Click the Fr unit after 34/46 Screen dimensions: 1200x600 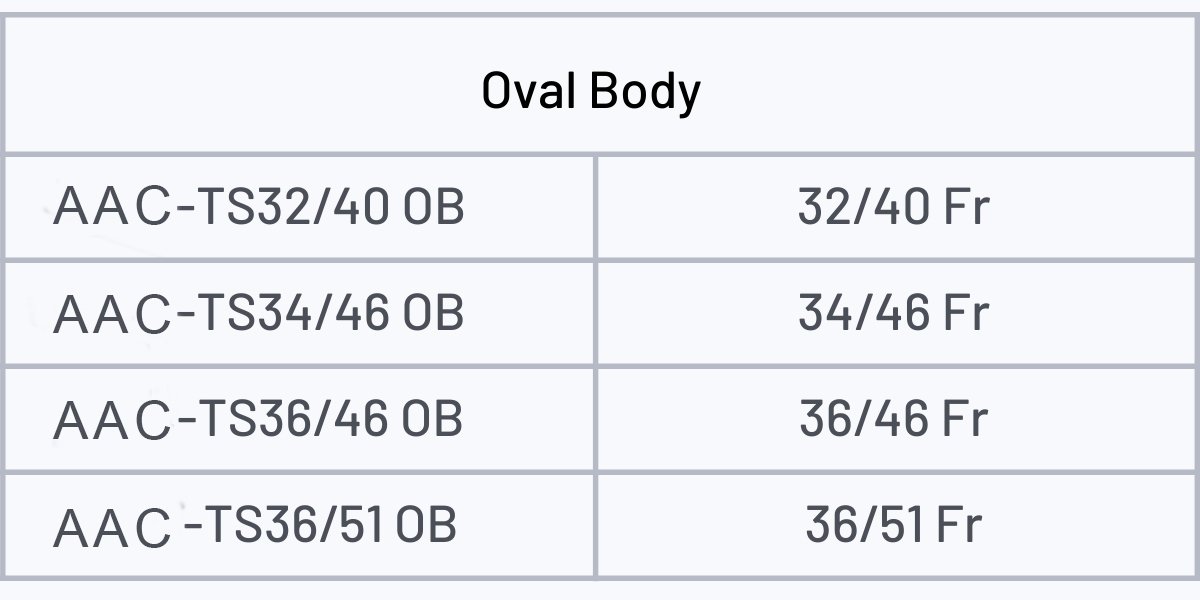(966, 312)
